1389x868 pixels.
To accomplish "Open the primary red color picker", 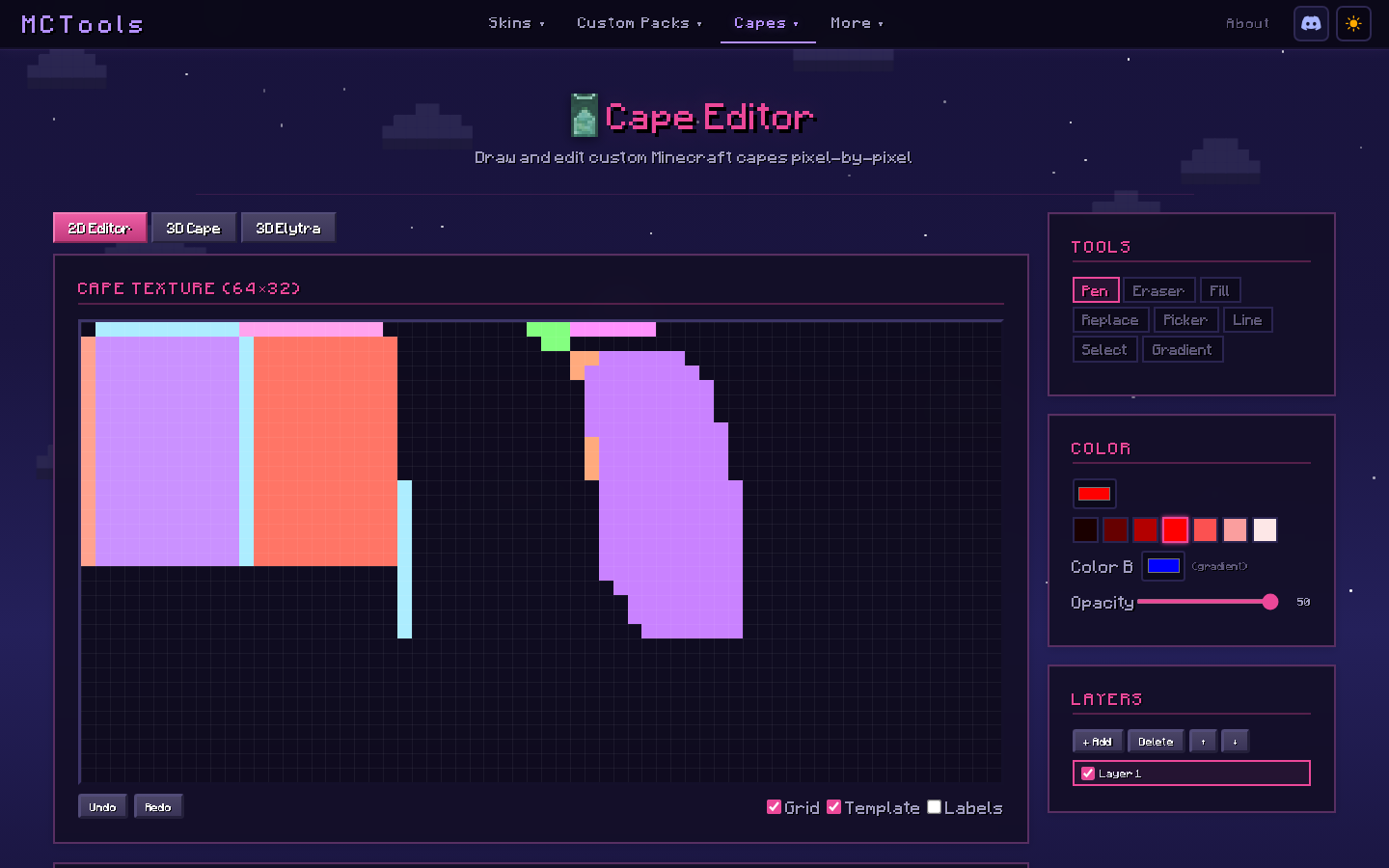I will click(x=1094, y=494).
